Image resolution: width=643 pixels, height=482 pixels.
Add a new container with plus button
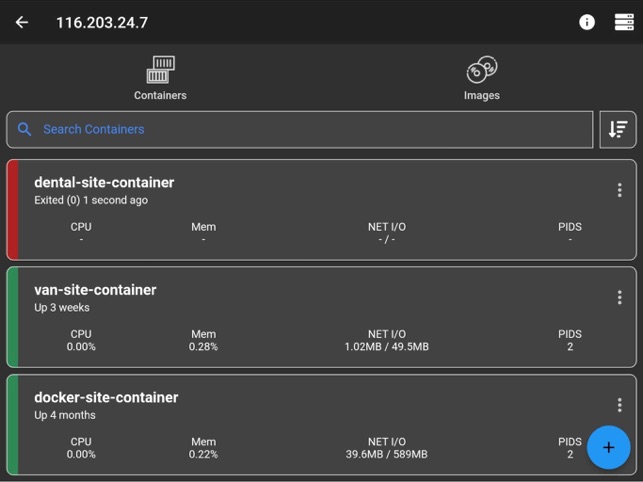pos(609,448)
